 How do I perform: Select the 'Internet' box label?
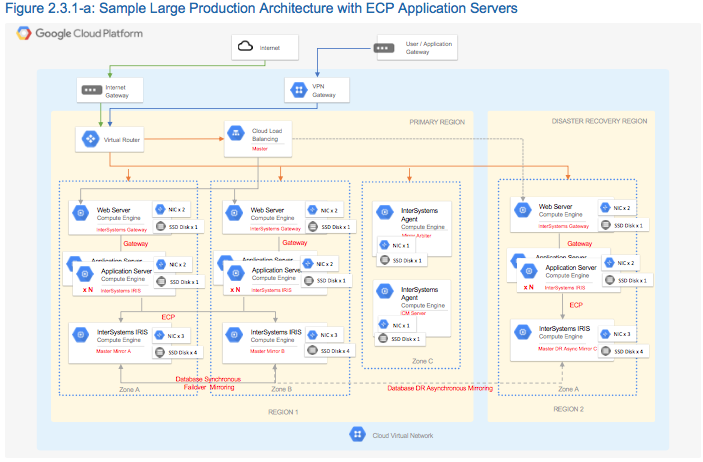(269, 48)
